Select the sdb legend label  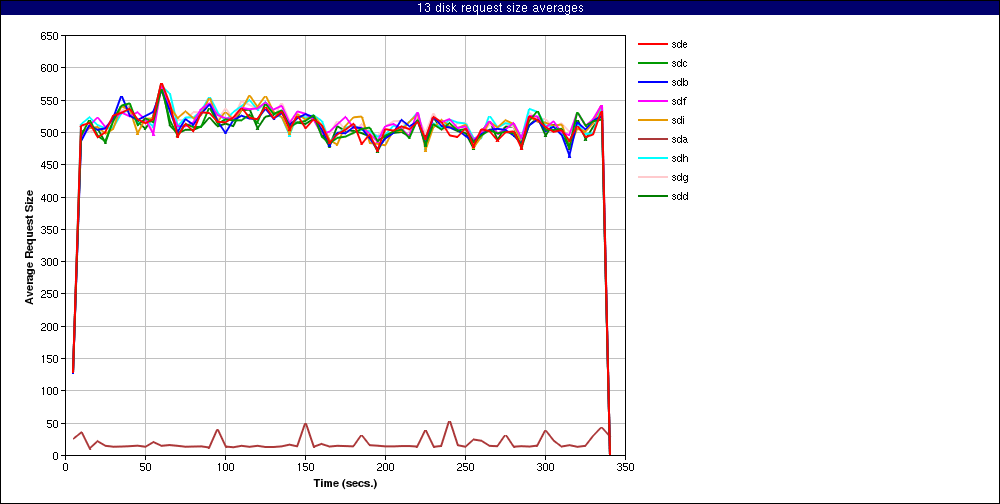[x=679, y=82]
